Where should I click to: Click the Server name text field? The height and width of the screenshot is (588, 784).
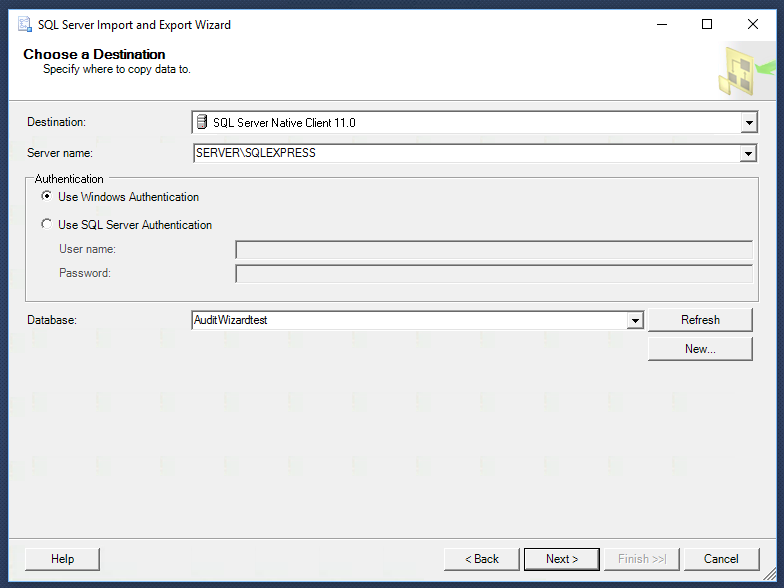coord(466,154)
